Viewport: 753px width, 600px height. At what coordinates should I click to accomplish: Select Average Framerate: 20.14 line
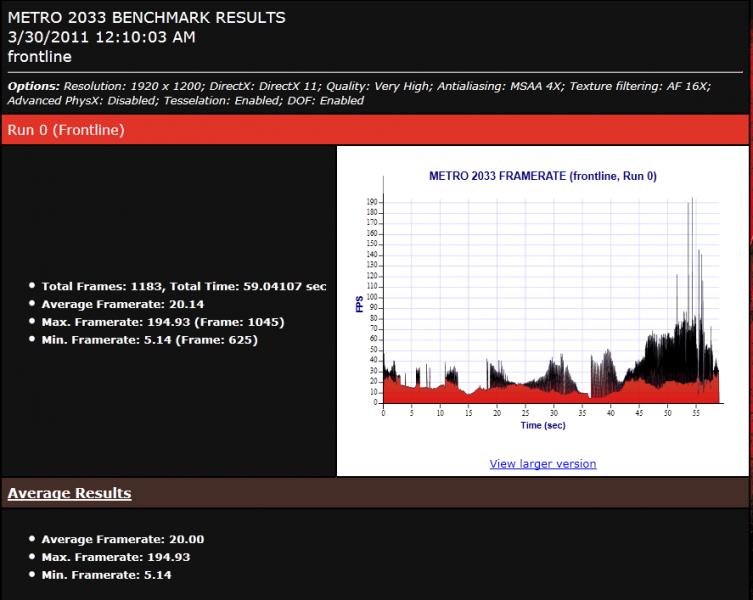point(122,304)
